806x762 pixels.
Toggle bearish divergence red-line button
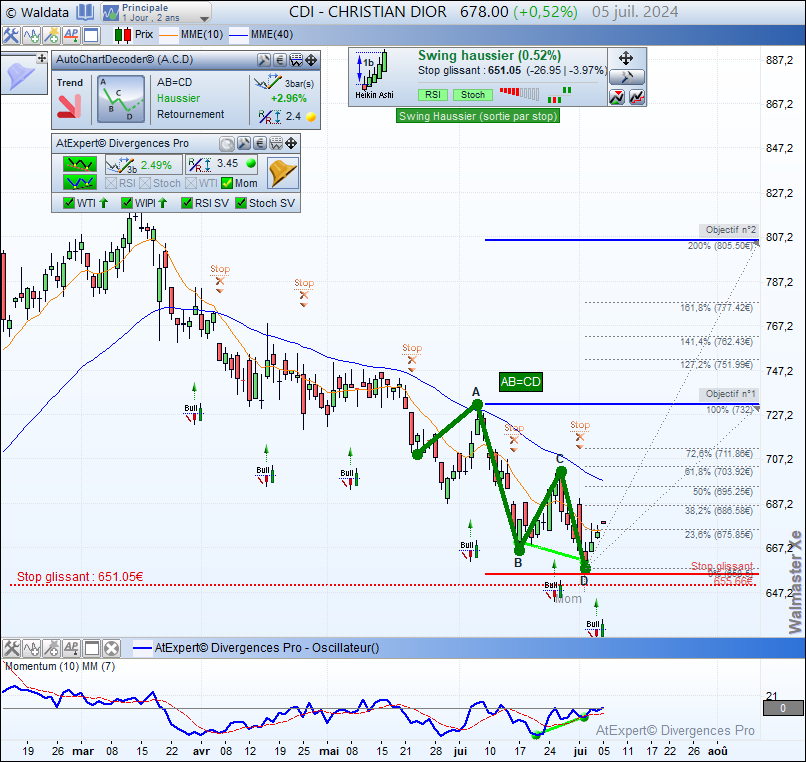80,165
